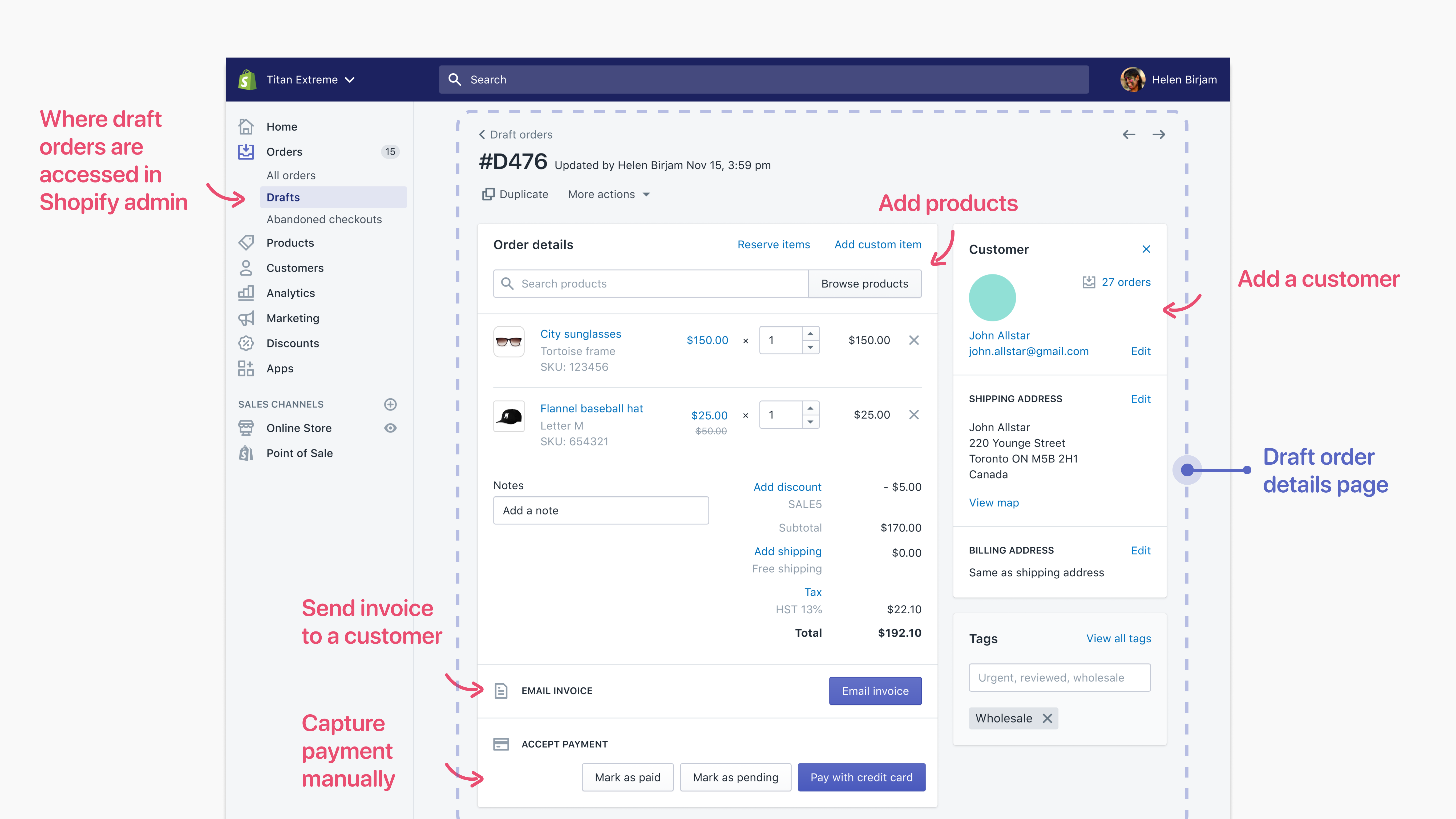Click the Discounts badge icon
1456x819 pixels.
pos(246,343)
